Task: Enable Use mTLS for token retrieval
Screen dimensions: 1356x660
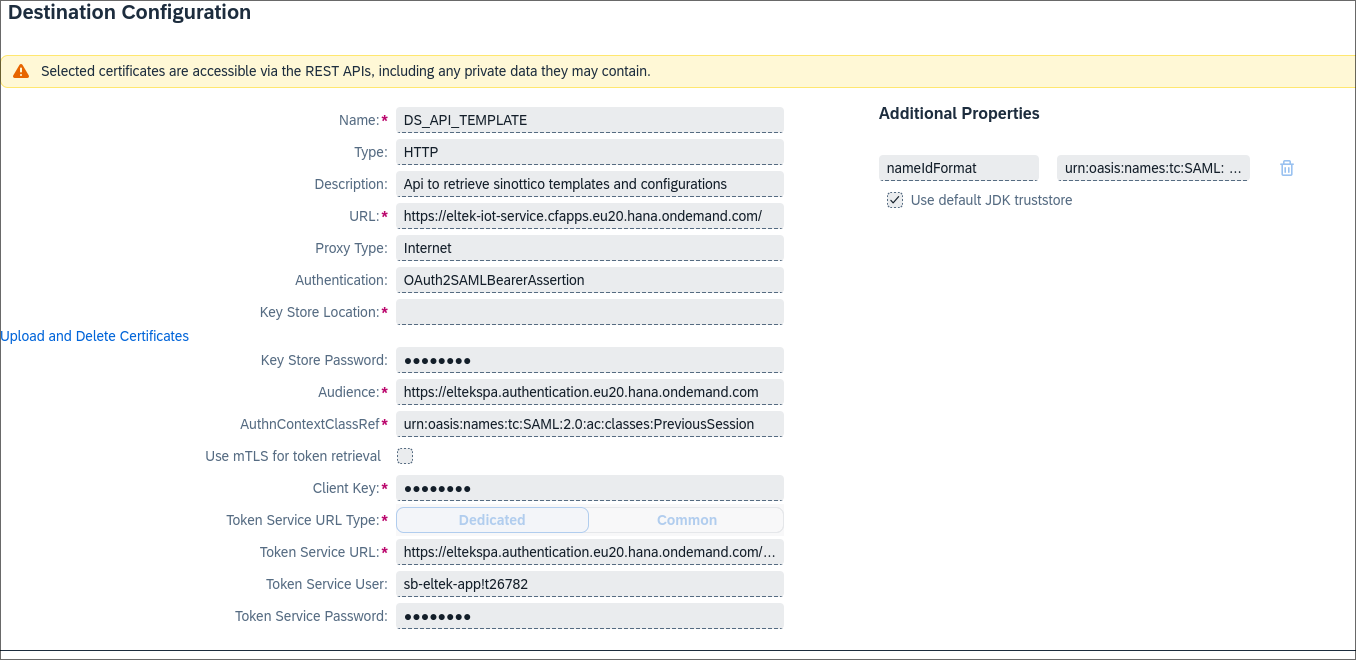Action: tap(405, 456)
